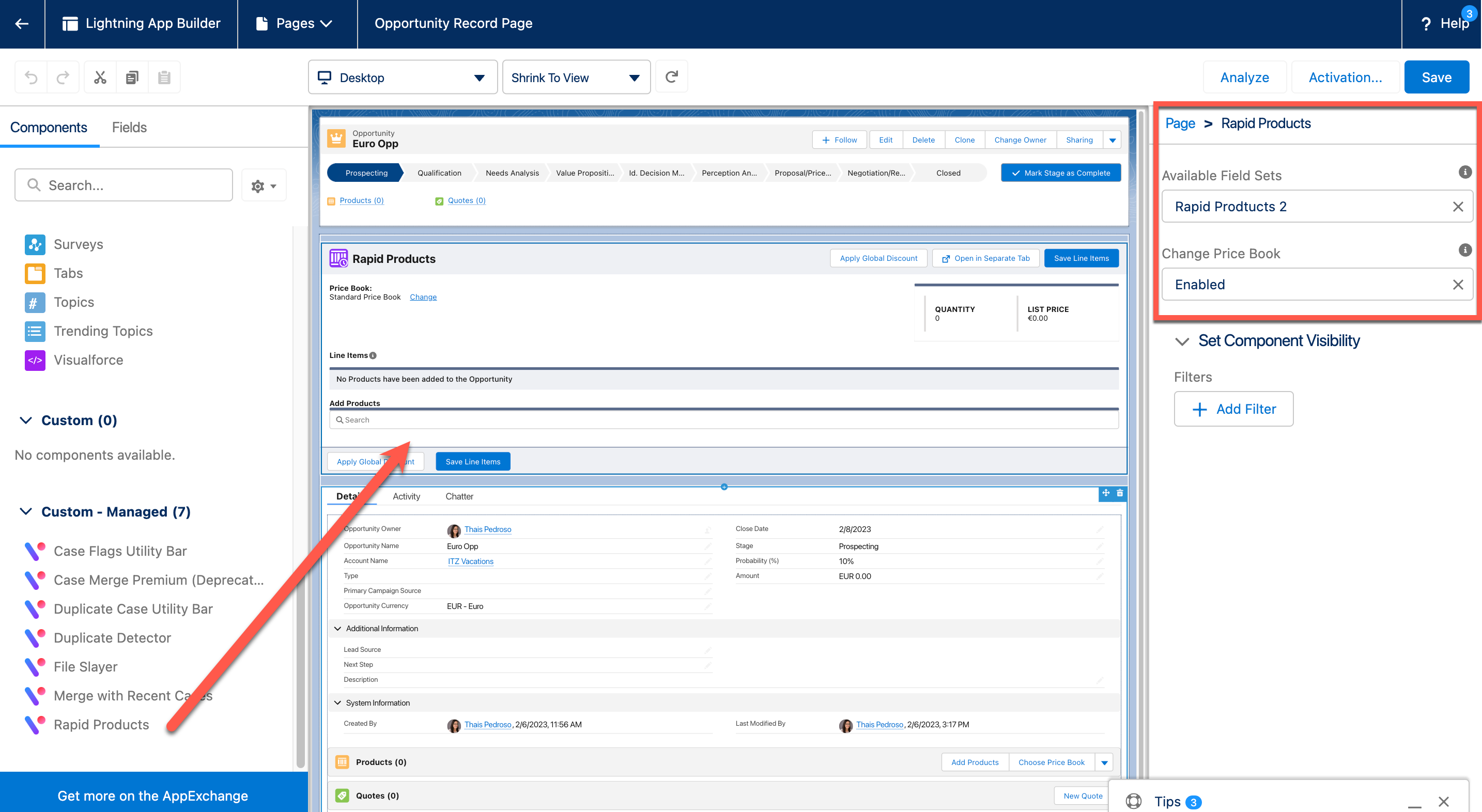Image resolution: width=1482 pixels, height=812 pixels.
Task: Click Get more on the AppExchange
Action: pyautogui.click(x=152, y=795)
